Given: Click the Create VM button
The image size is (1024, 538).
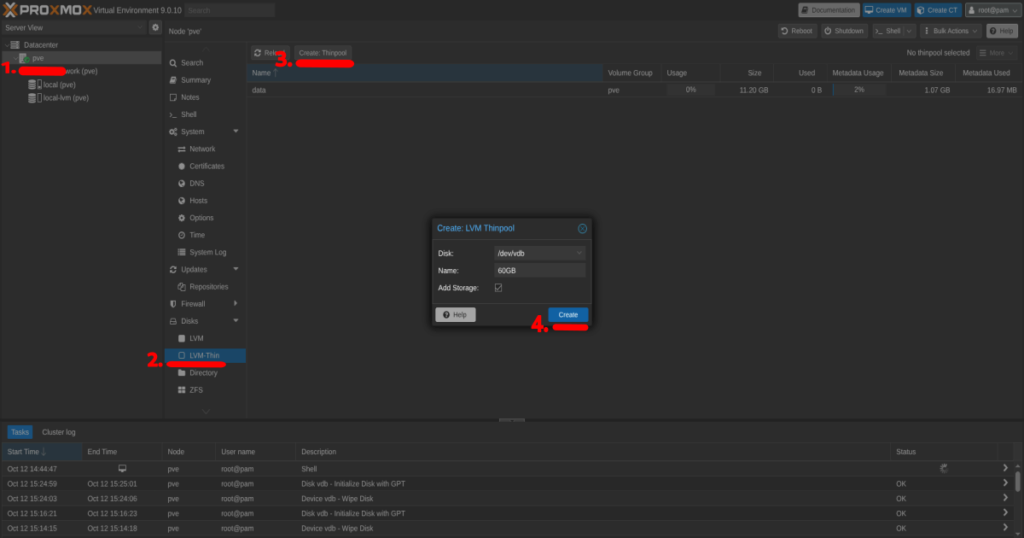Looking at the screenshot, I should 886,10.
